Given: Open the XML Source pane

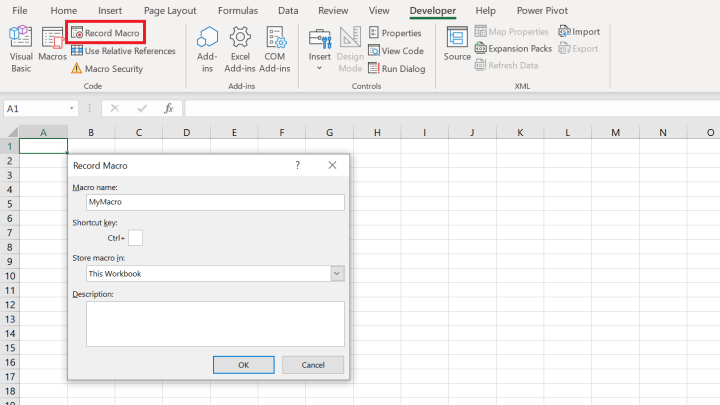Looking at the screenshot, I should pos(457,44).
